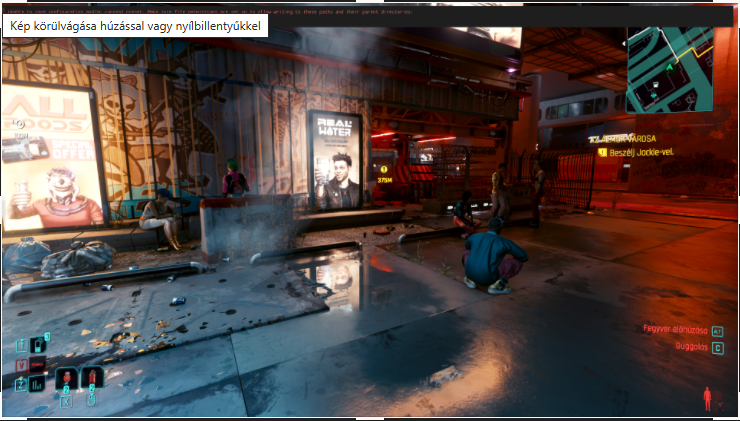Click the Real Water advertisement billboard
The height and width of the screenshot is (421, 740).
(x=336, y=160)
